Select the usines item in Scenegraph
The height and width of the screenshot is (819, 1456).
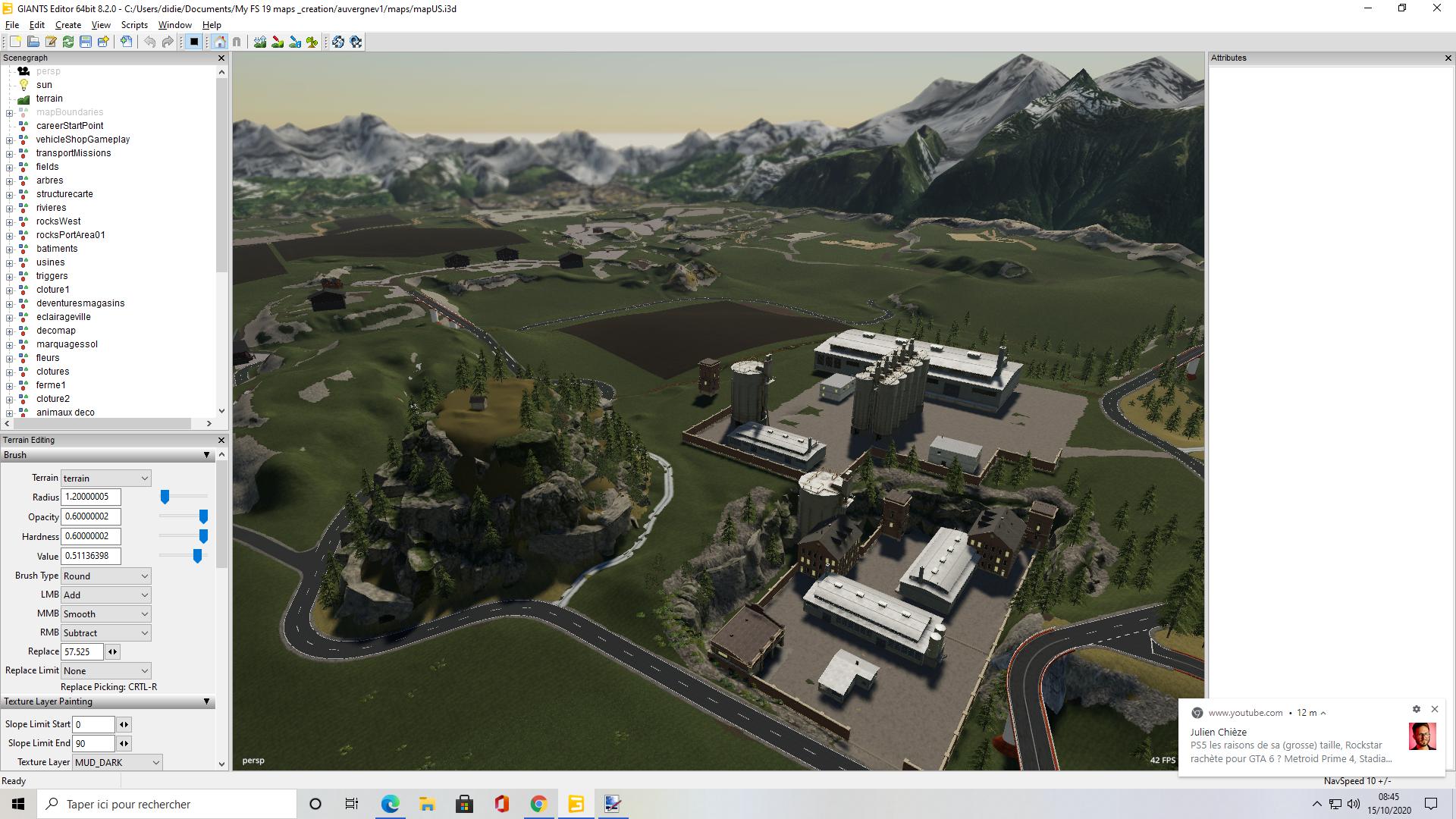pos(50,262)
